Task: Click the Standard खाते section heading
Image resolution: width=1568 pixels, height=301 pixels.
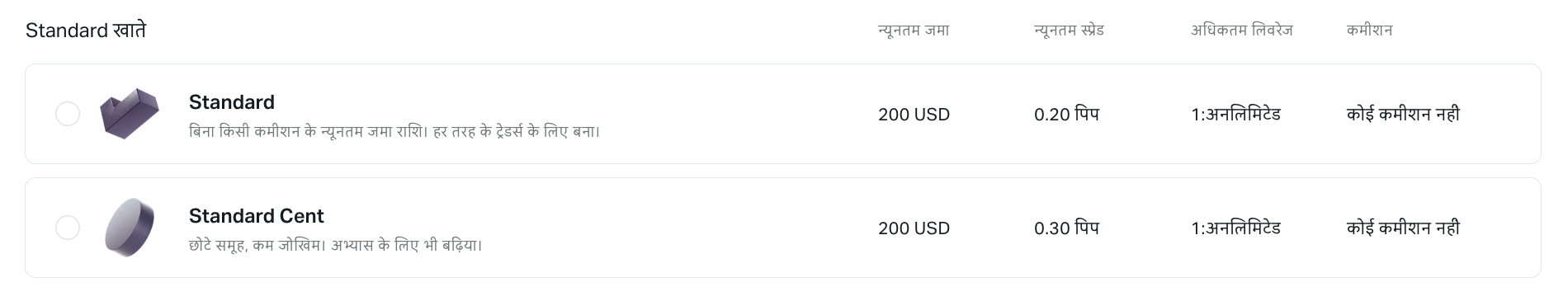Action: (86, 31)
